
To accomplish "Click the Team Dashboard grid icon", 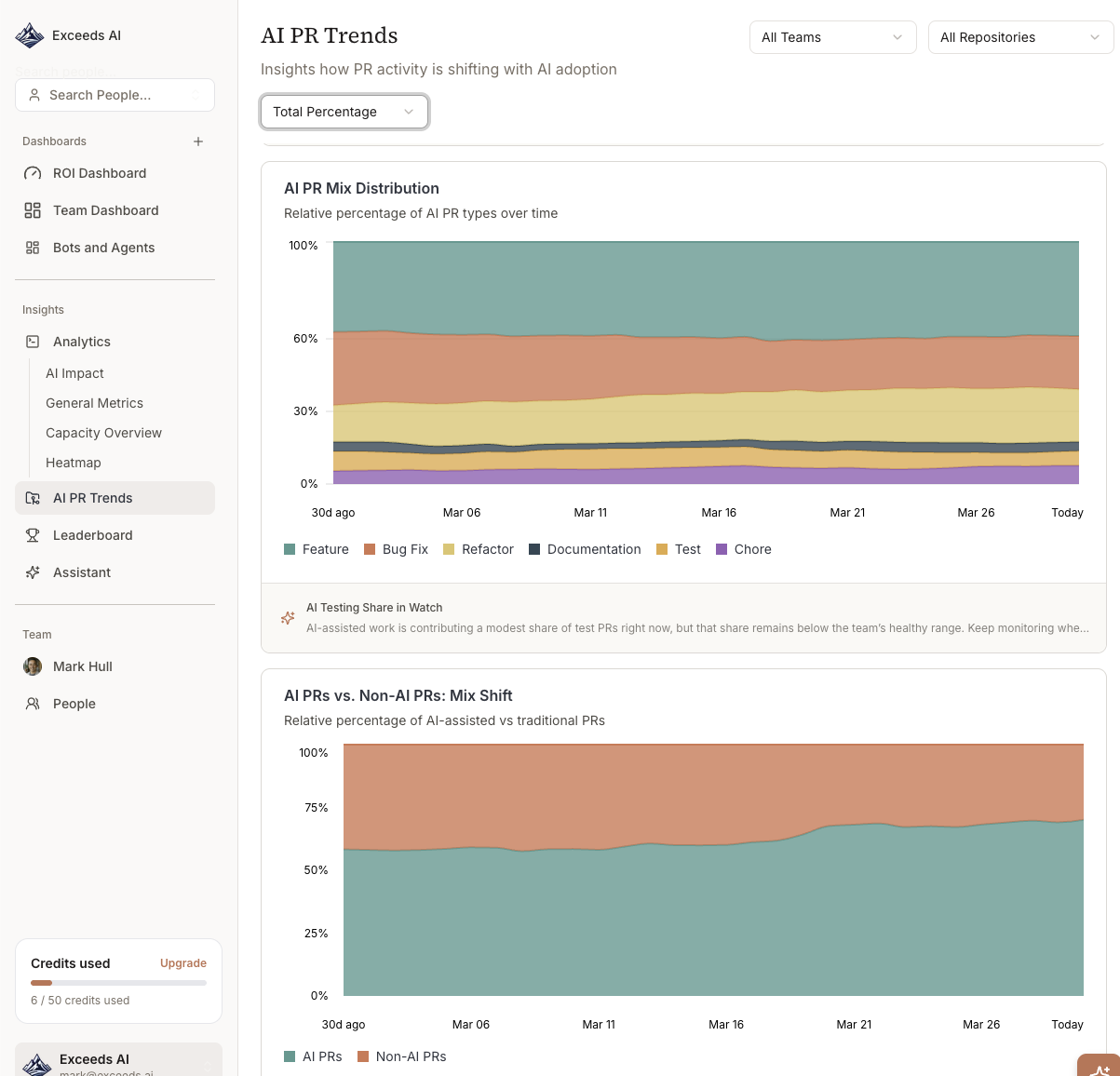I will point(33,210).
